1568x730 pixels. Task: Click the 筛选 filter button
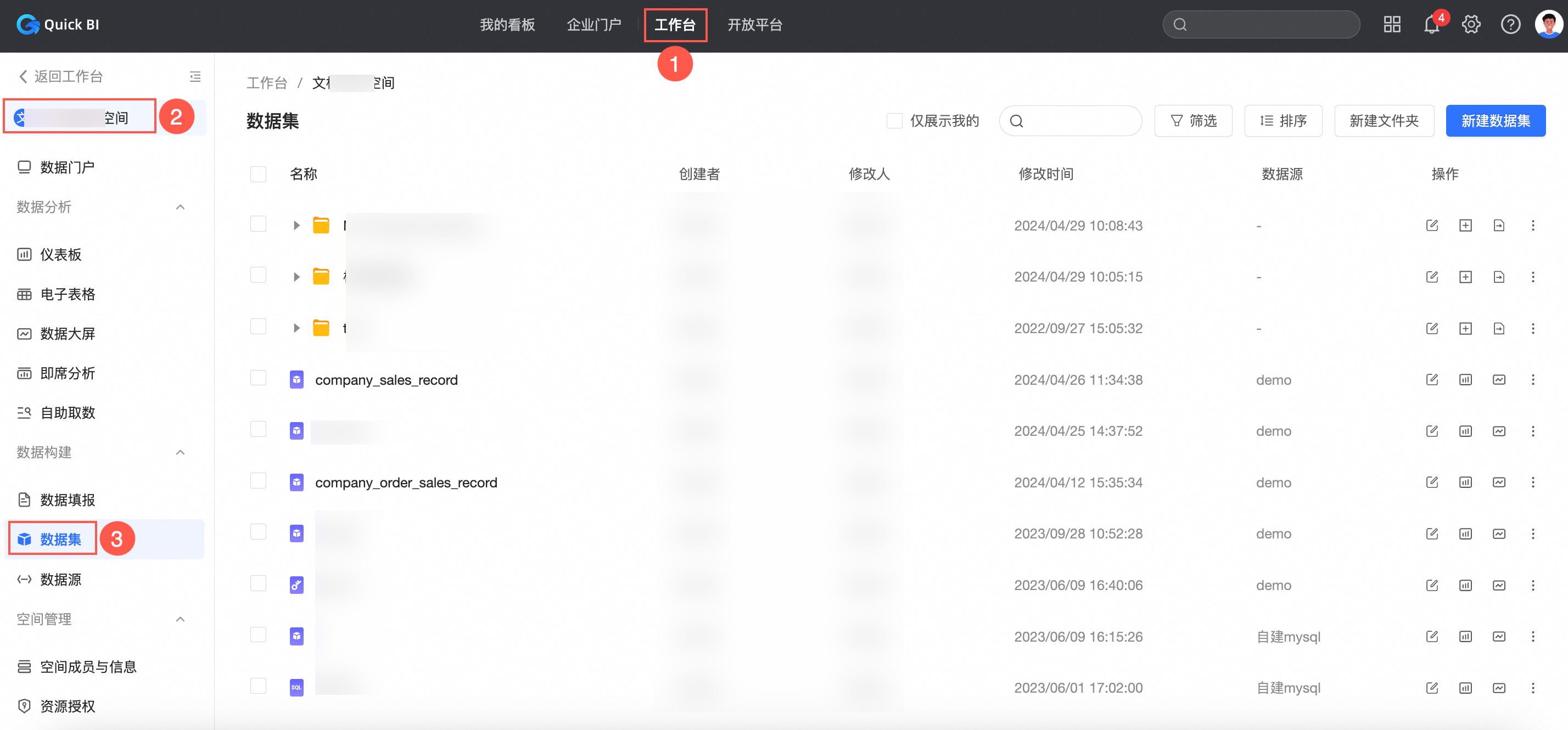(x=1193, y=121)
